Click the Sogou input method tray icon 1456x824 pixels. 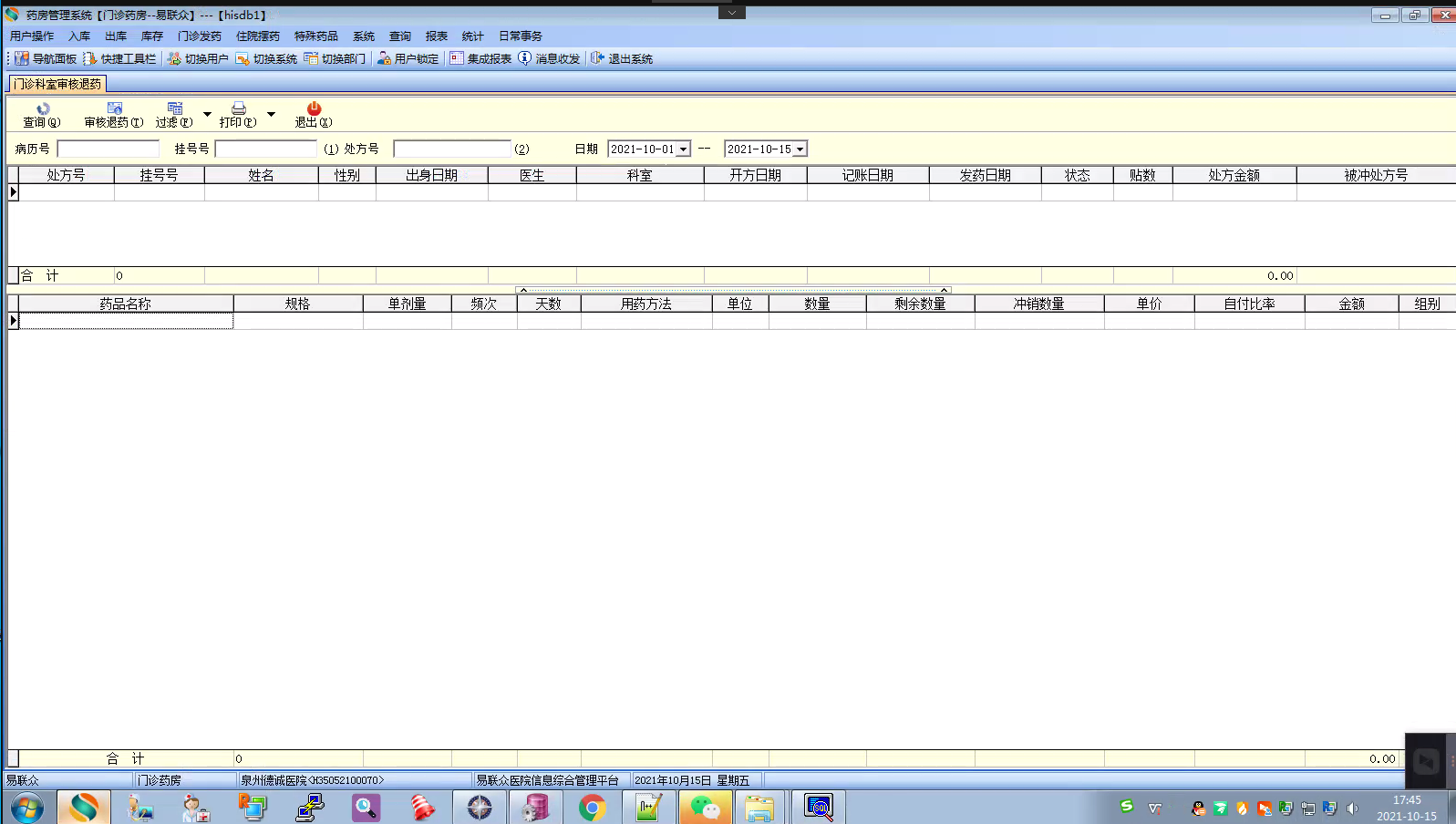pyautogui.click(x=1128, y=806)
